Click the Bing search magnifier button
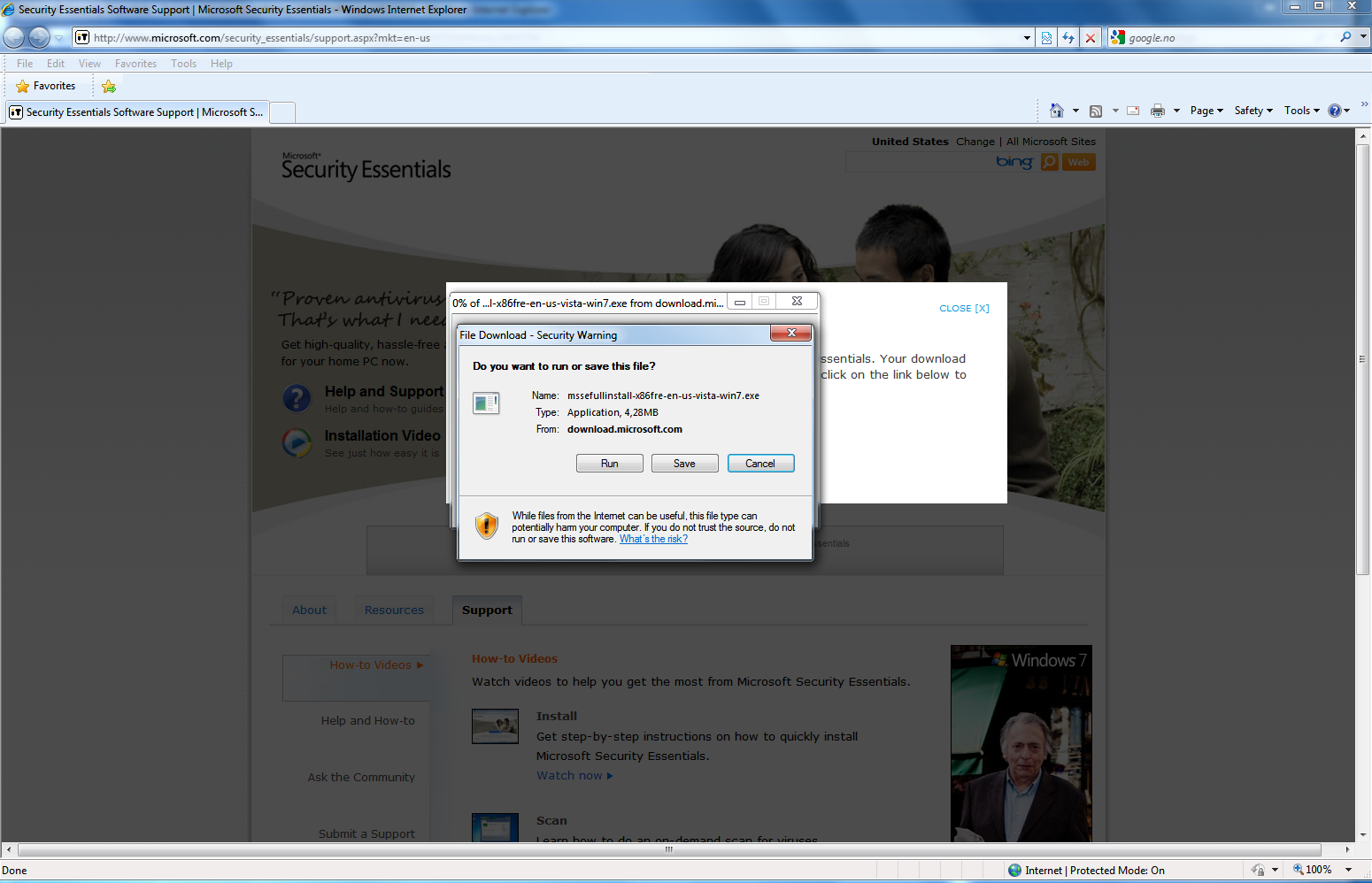Image resolution: width=1372 pixels, height=883 pixels. pos(1050,162)
